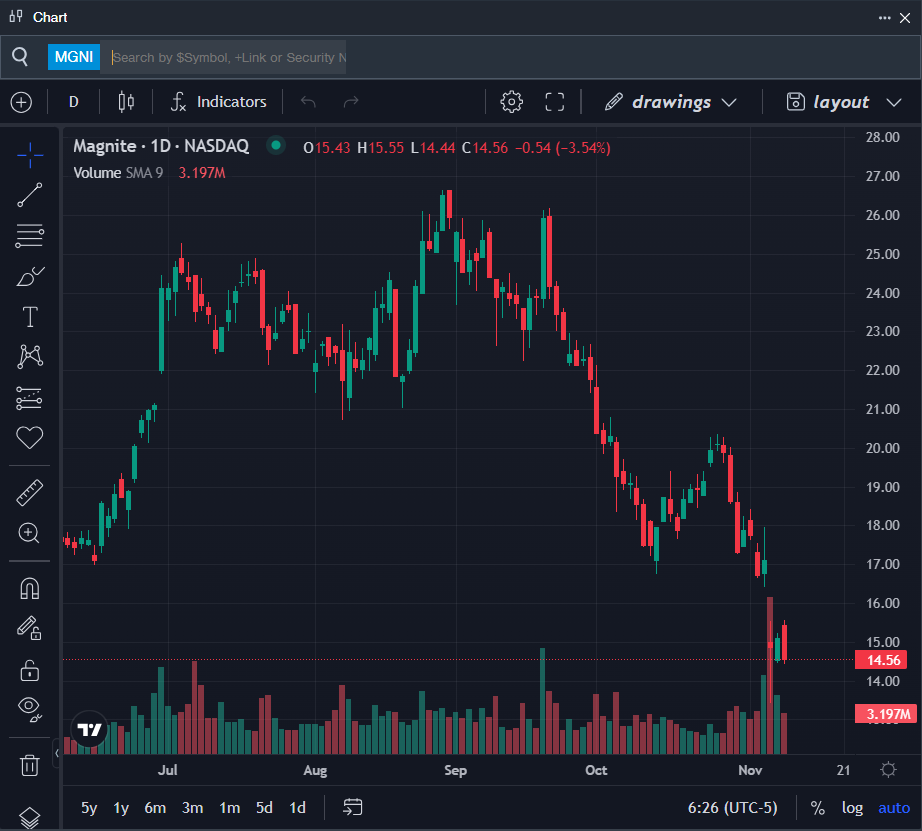Screen dimensions: 922x831
Task: Open the Indicators panel
Action: (219, 102)
